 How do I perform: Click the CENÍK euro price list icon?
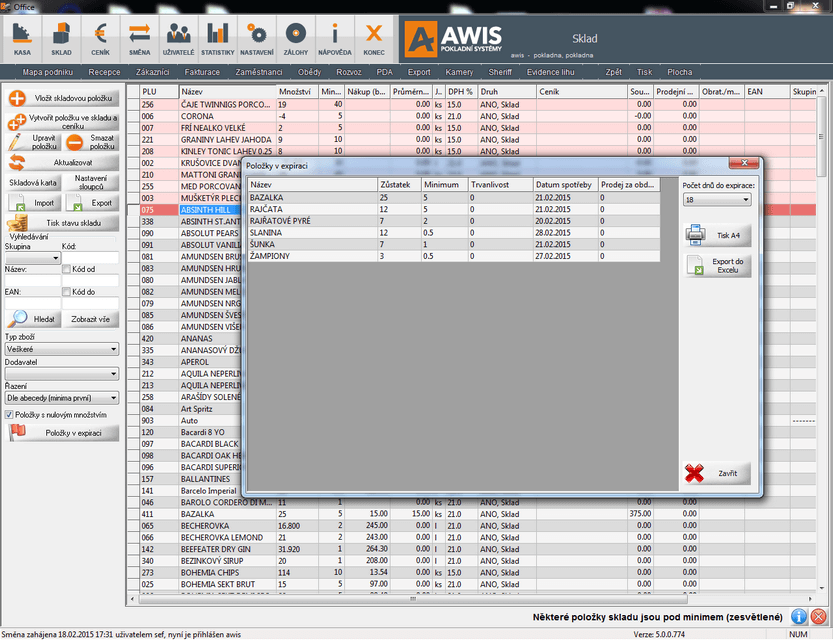tap(100, 37)
